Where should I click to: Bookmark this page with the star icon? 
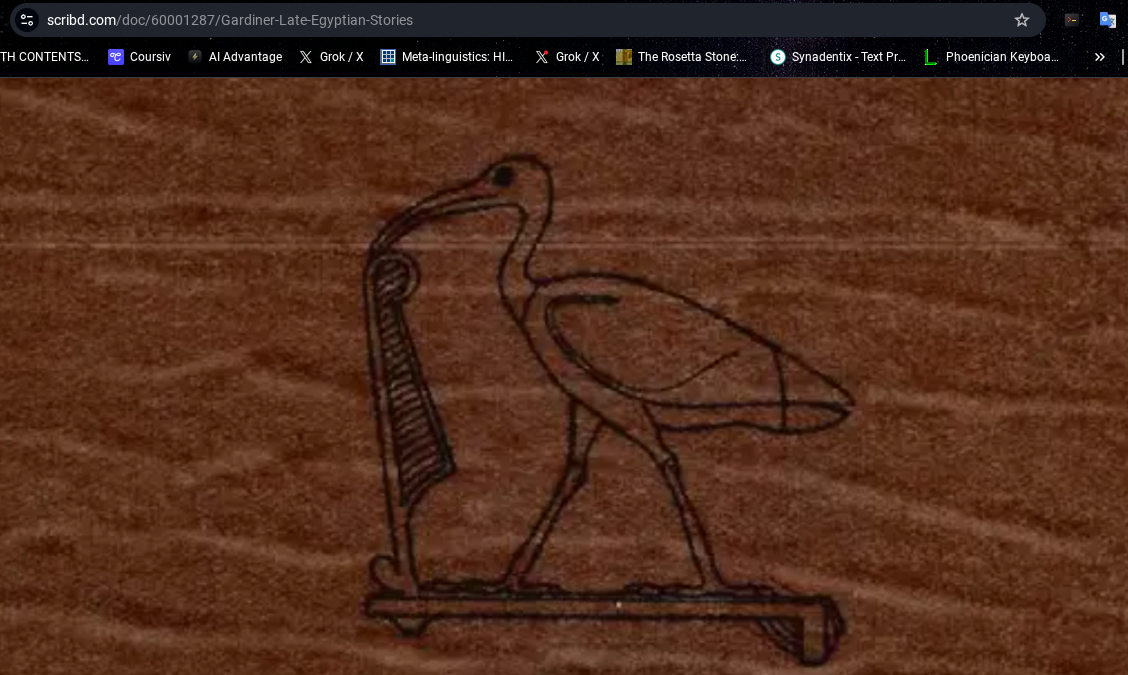(1021, 20)
